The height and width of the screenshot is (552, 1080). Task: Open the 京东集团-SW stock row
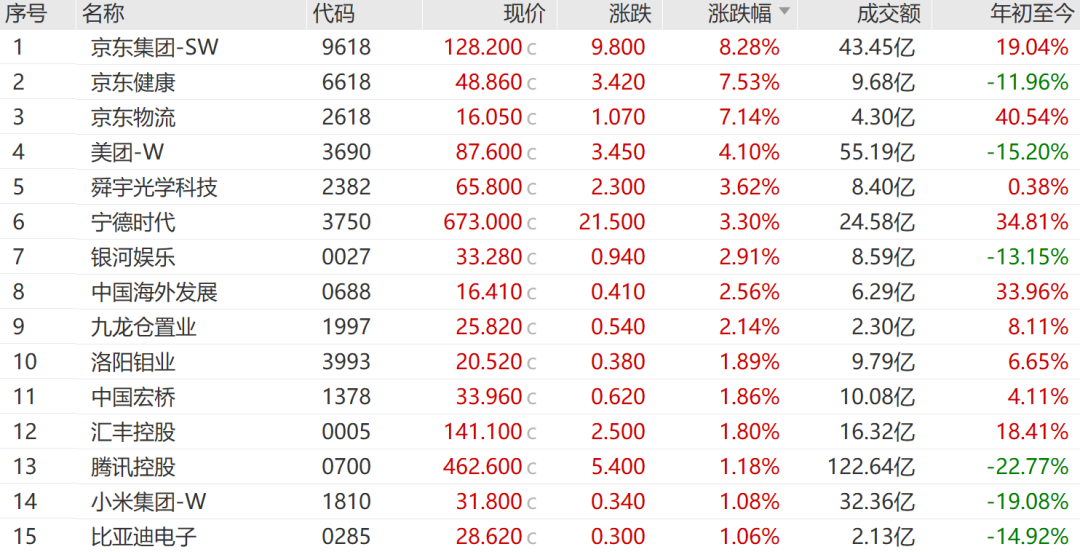(x=540, y=47)
